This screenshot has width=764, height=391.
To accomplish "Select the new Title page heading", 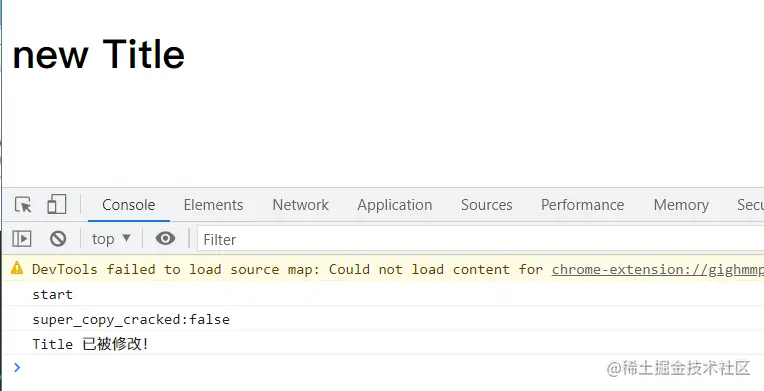I will pyautogui.click(x=98, y=55).
